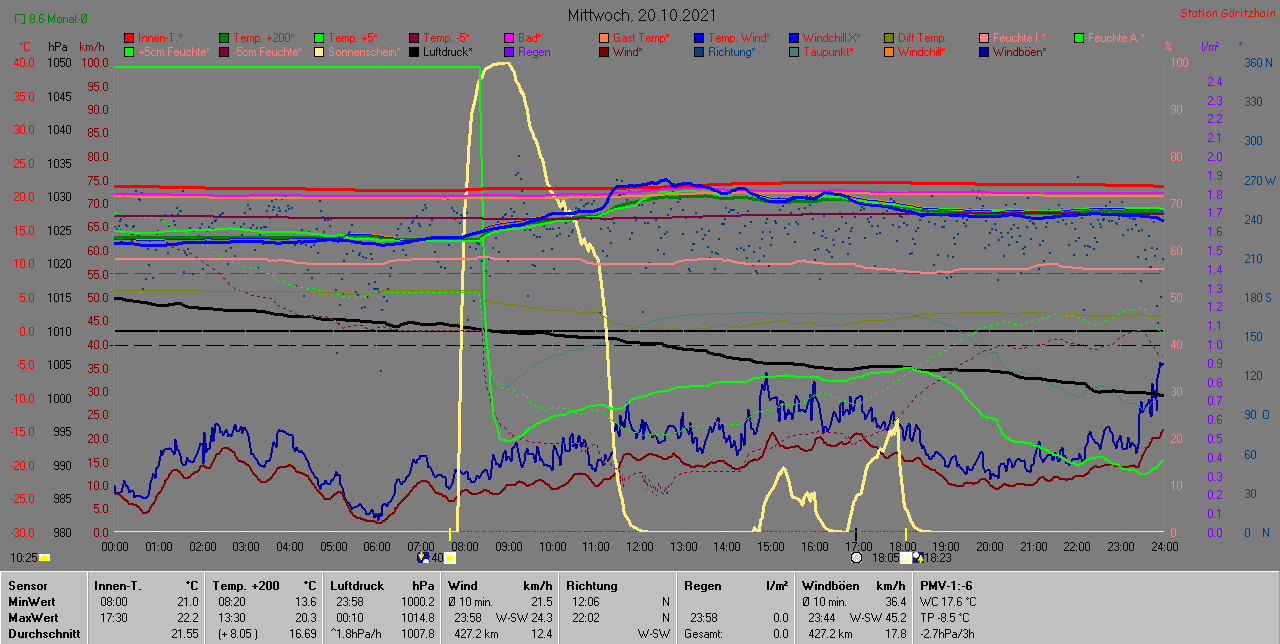Click the MaxWert row label
The height and width of the screenshot is (644, 1280).
pos(32,617)
